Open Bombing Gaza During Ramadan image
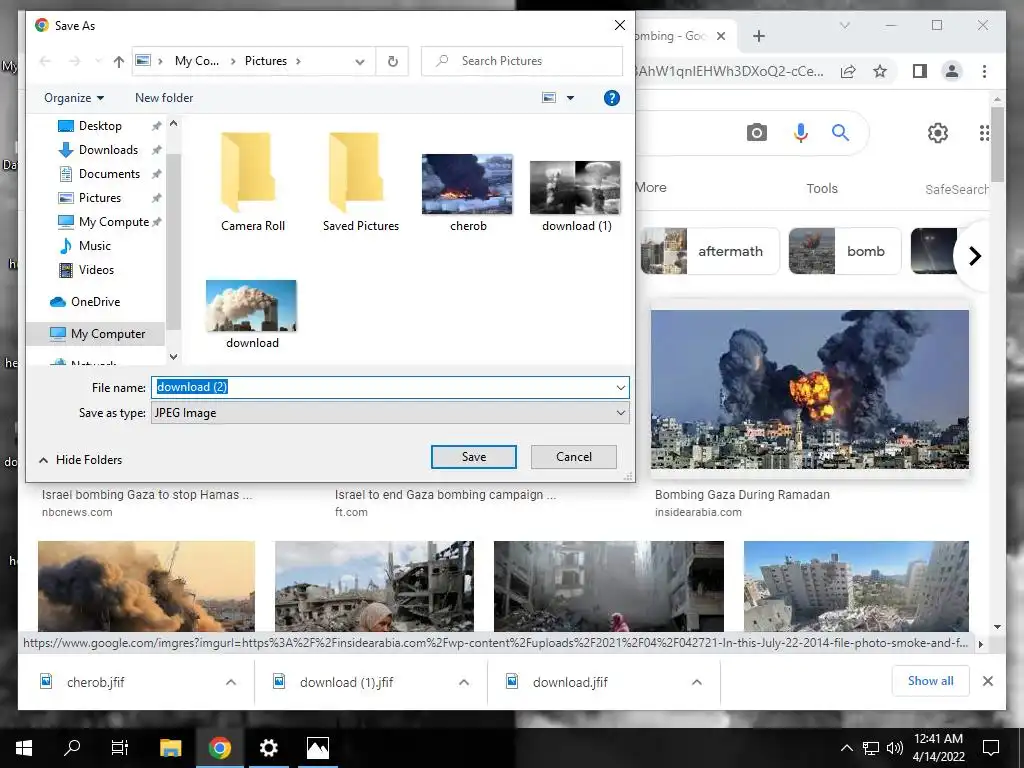The width and height of the screenshot is (1024, 768). coord(810,389)
